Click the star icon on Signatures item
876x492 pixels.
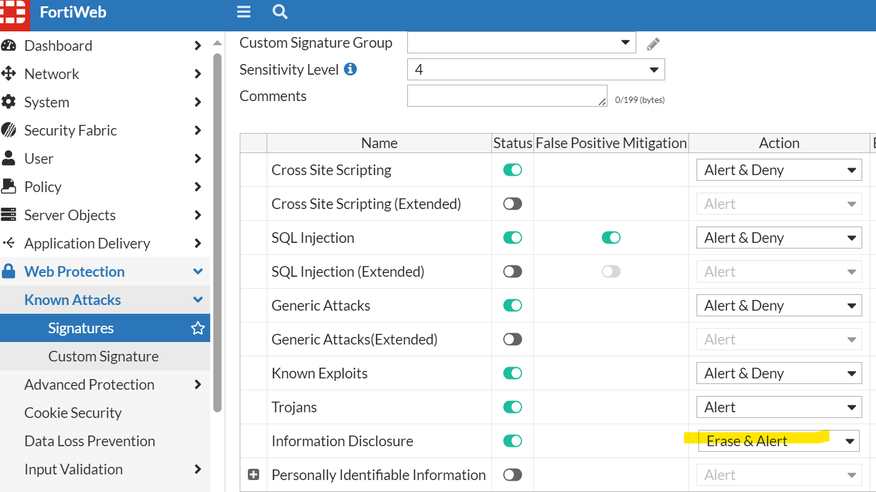tap(198, 328)
